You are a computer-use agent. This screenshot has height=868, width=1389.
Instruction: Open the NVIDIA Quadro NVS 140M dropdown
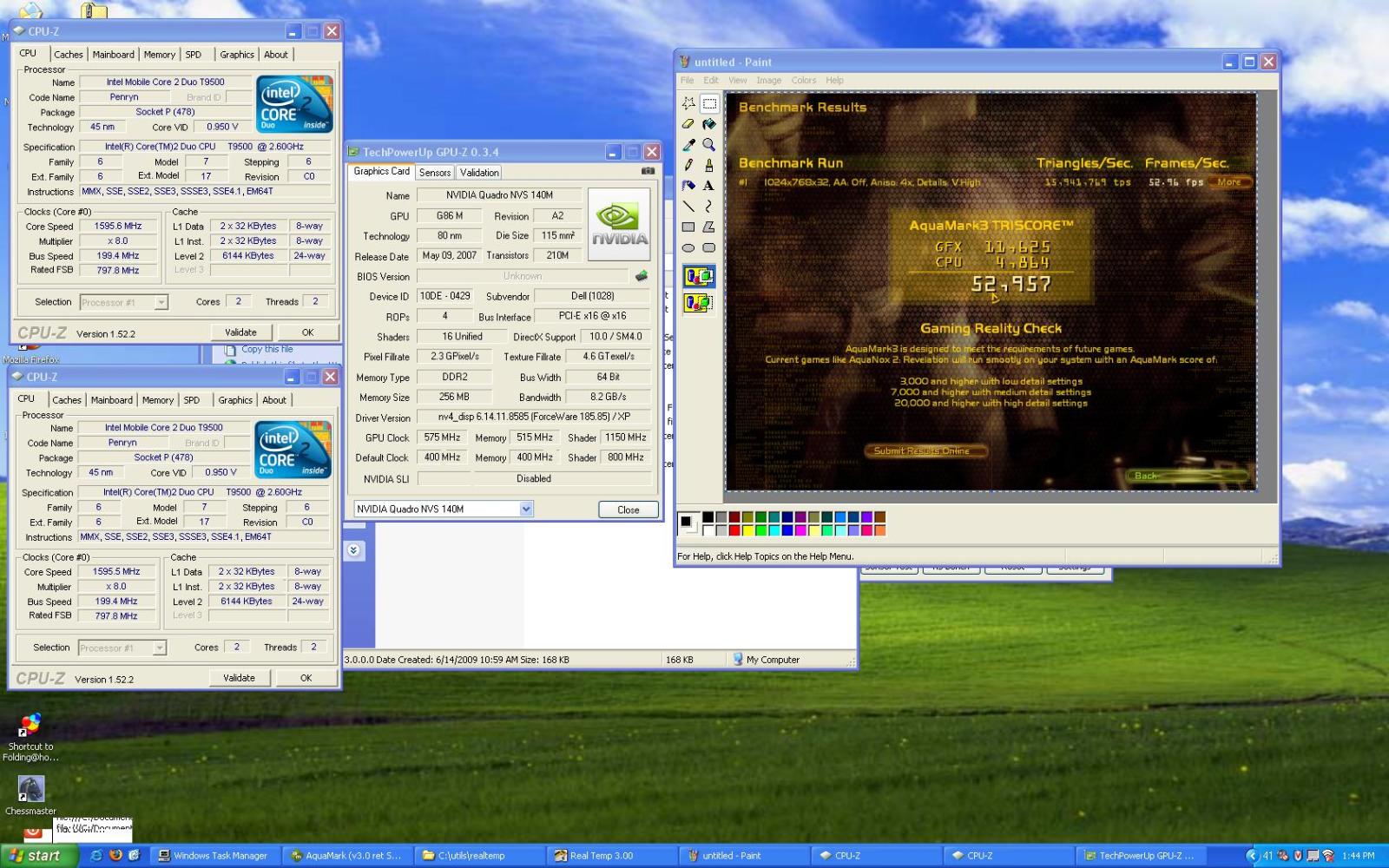526,510
